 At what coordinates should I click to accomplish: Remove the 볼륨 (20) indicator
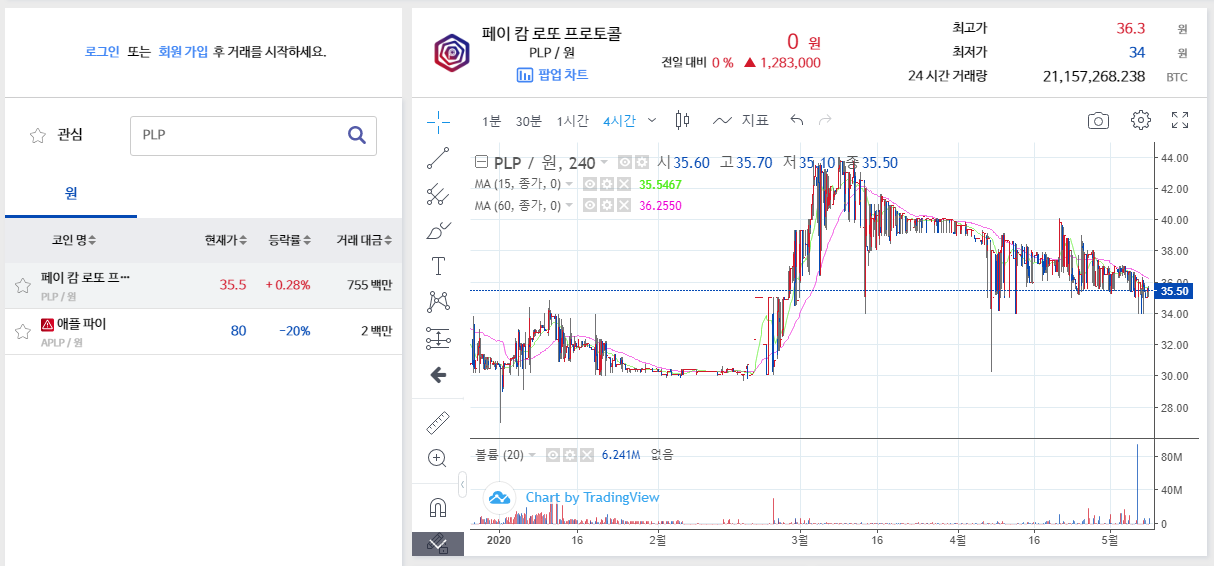586,454
